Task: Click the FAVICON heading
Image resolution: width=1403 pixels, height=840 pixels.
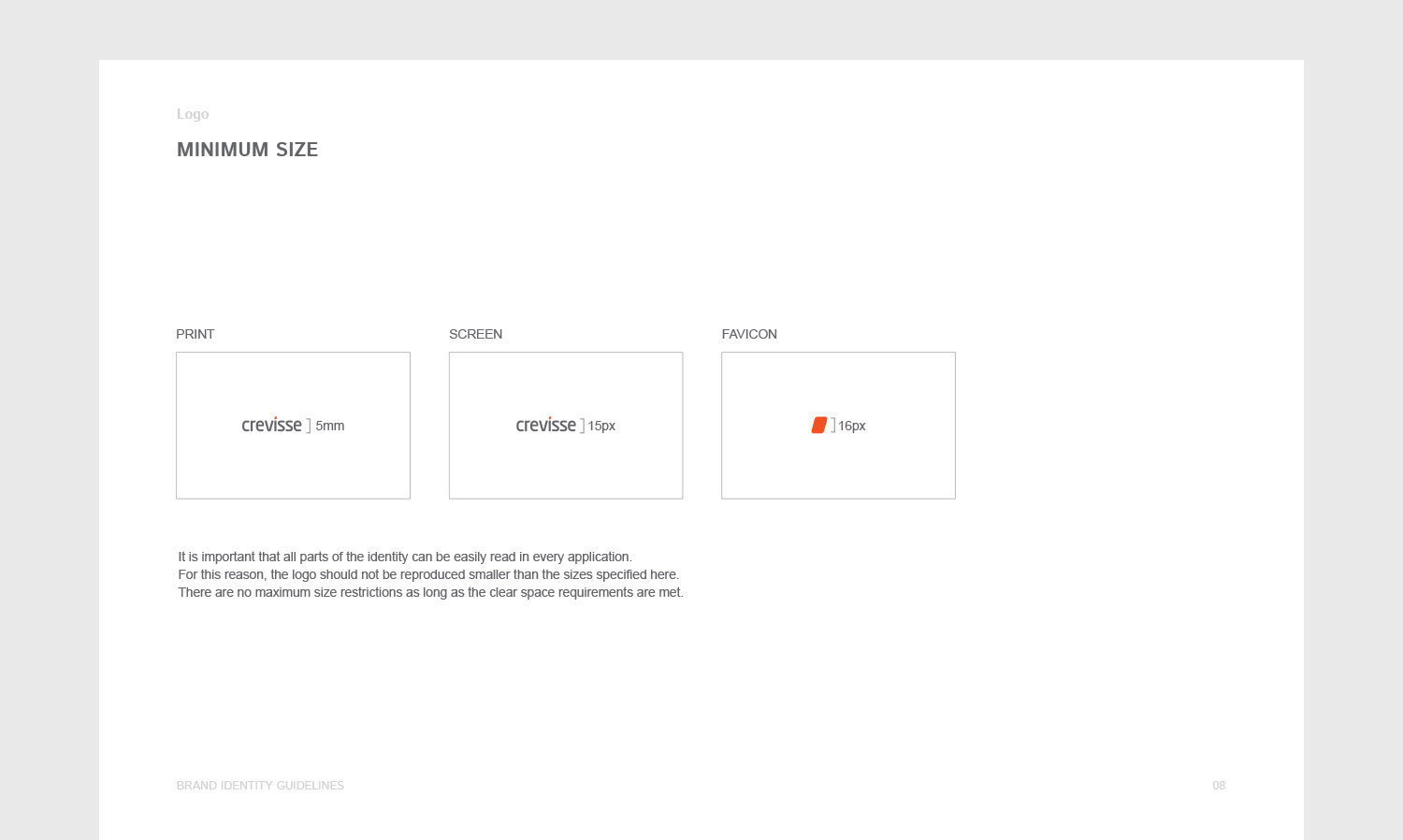Action: click(x=749, y=334)
